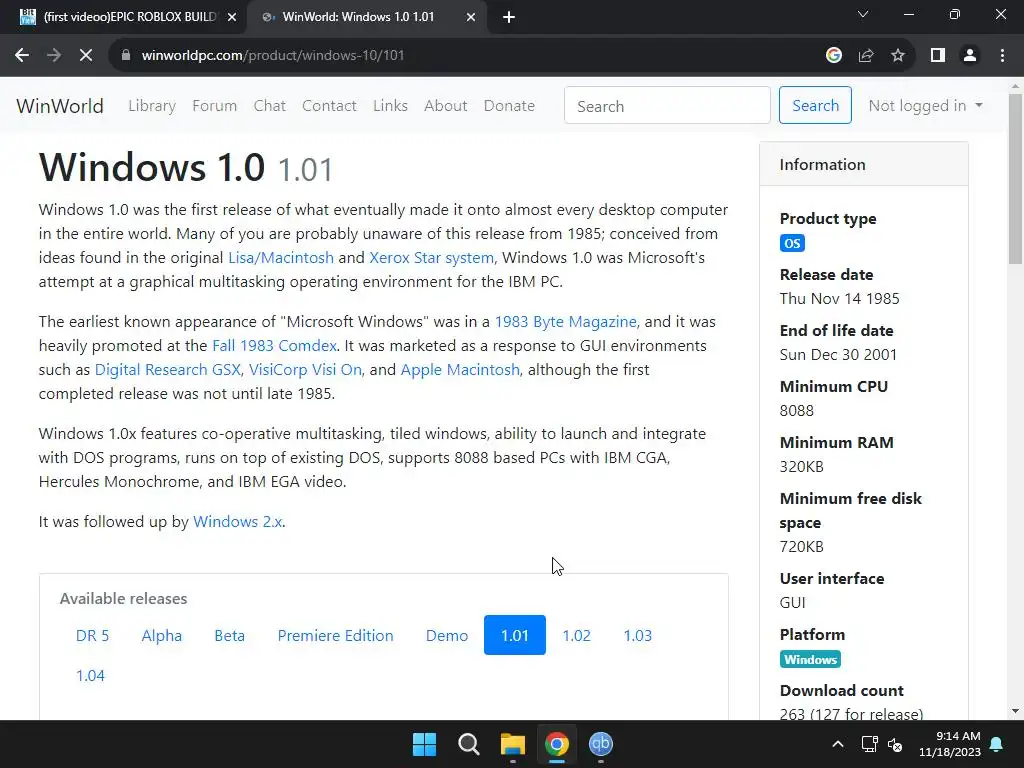
Task: Stop loading the page
Action: (x=86, y=56)
